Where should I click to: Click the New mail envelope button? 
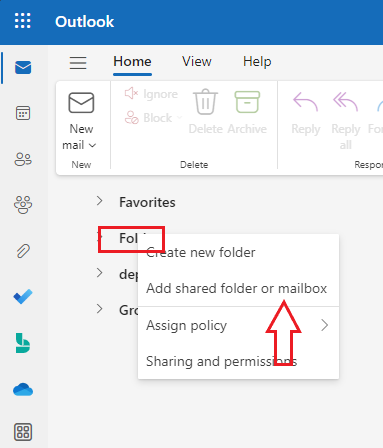pos(81,103)
